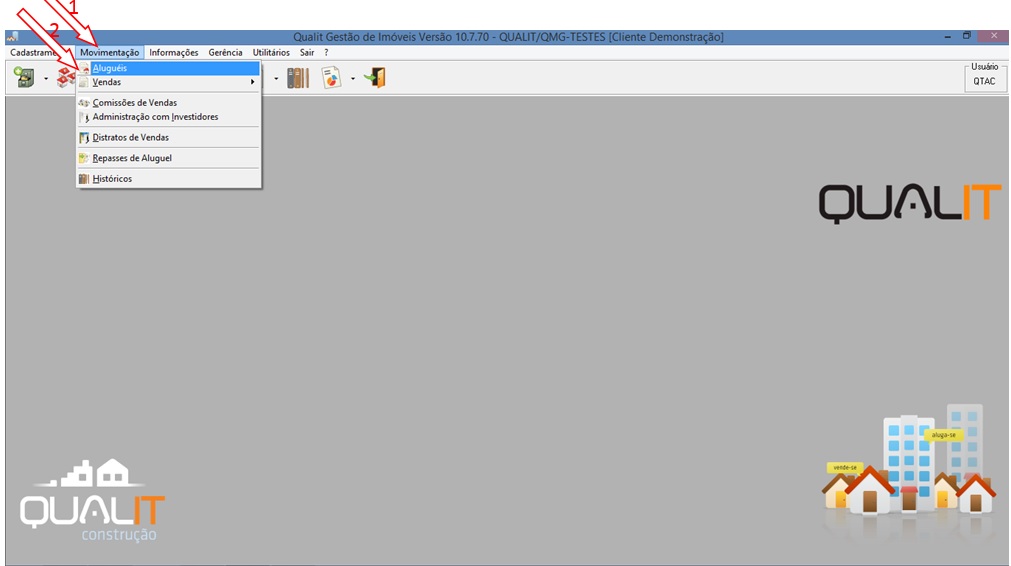The width and height of the screenshot is (1011, 566).
Task: Click the bookshelf binders toolbar icon
Action: click(298, 78)
